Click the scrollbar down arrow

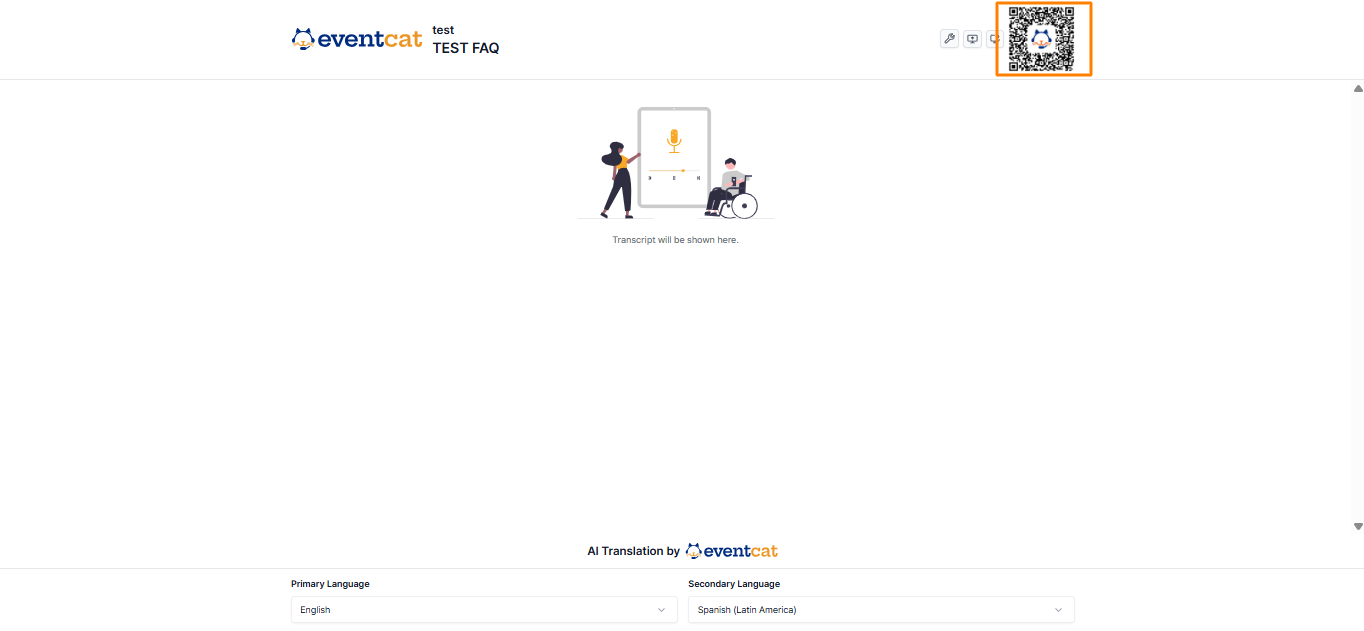[1358, 526]
